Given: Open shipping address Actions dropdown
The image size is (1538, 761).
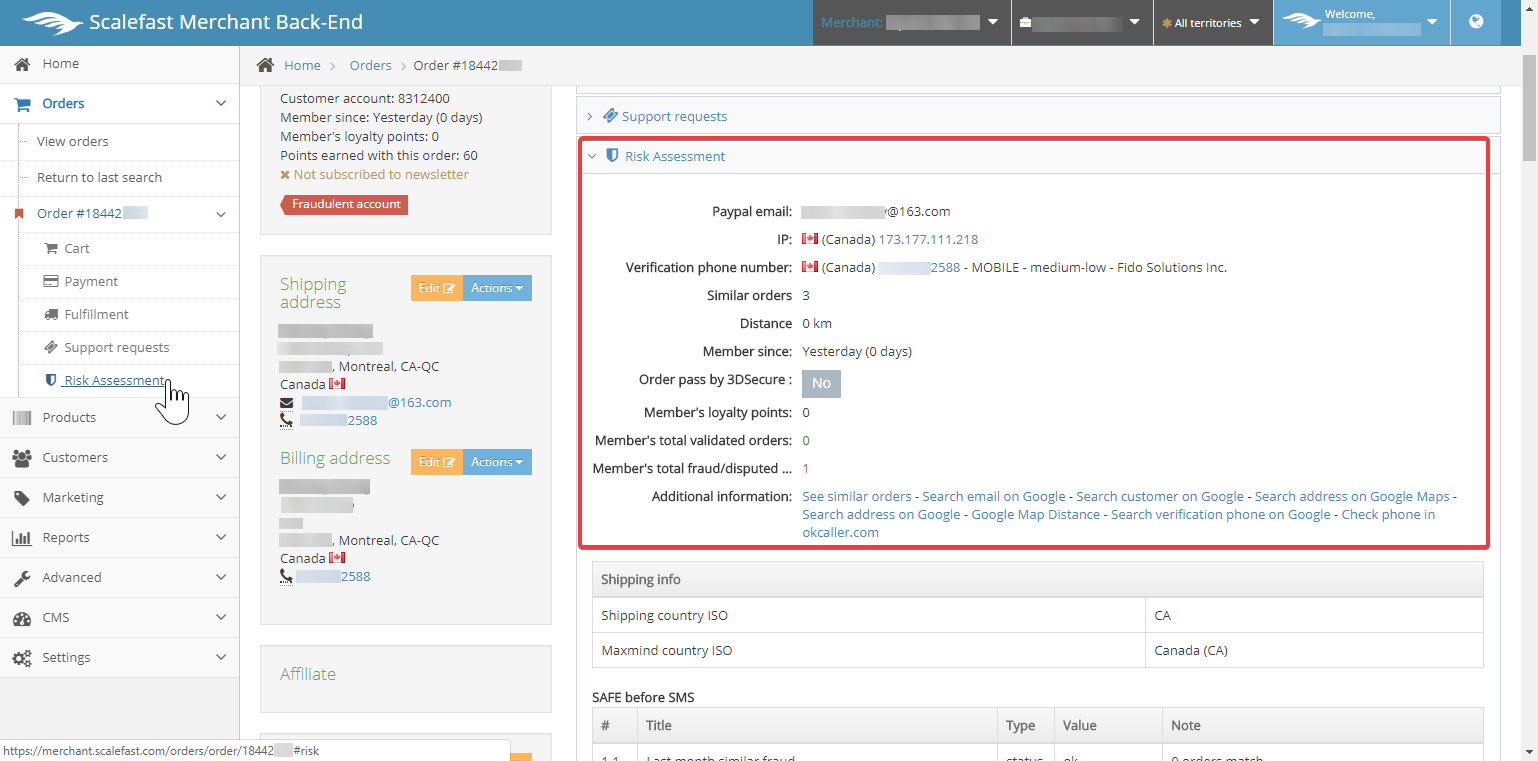Looking at the screenshot, I should click(497, 288).
